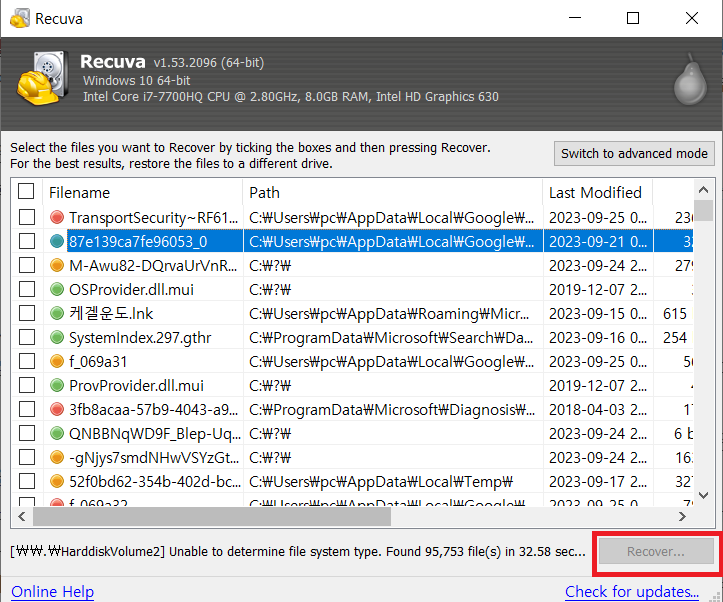Image resolution: width=723 pixels, height=602 pixels.
Task: Tick checkbox for -gNjys7smdNHwVSYzGt file
Action: tap(27, 457)
